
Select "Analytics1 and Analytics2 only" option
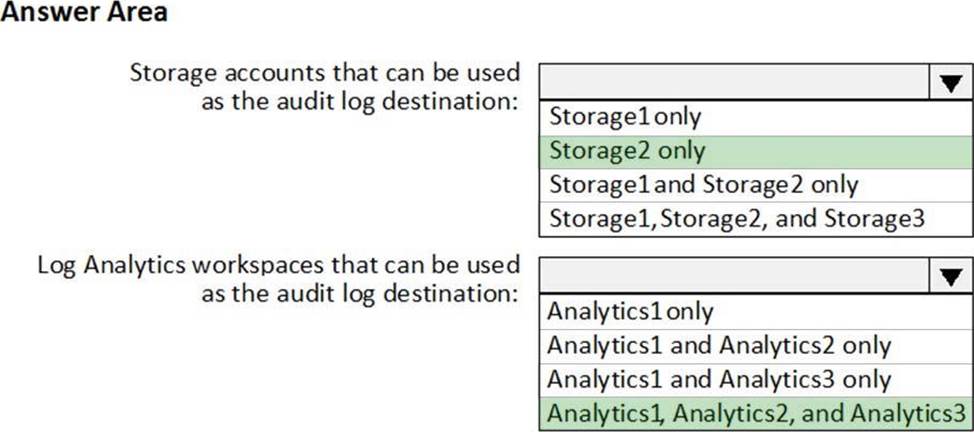point(719,345)
